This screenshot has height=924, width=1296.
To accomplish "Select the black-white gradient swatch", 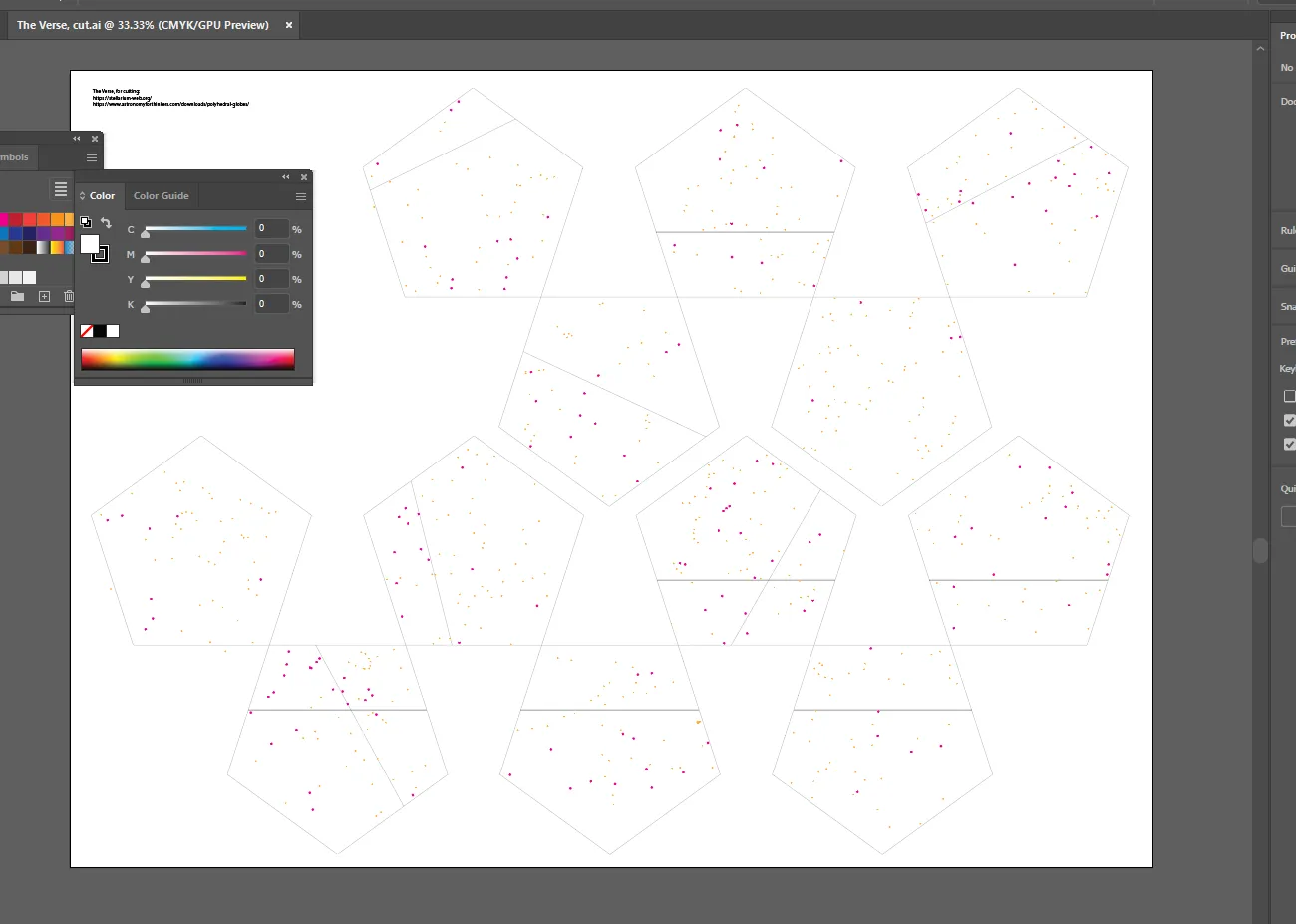I will click(x=44, y=247).
